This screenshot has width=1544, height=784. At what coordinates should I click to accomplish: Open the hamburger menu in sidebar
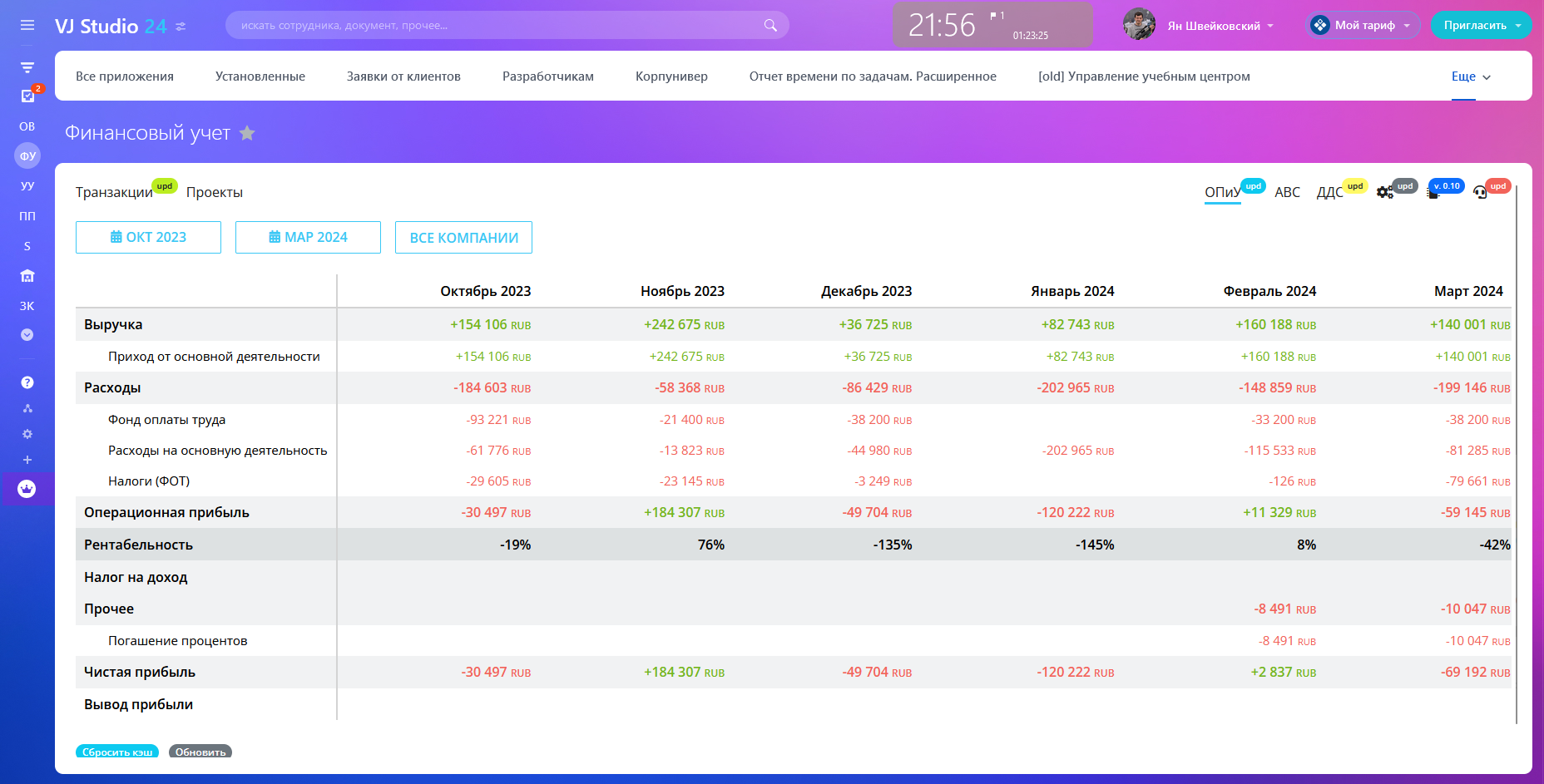pyautogui.click(x=27, y=26)
